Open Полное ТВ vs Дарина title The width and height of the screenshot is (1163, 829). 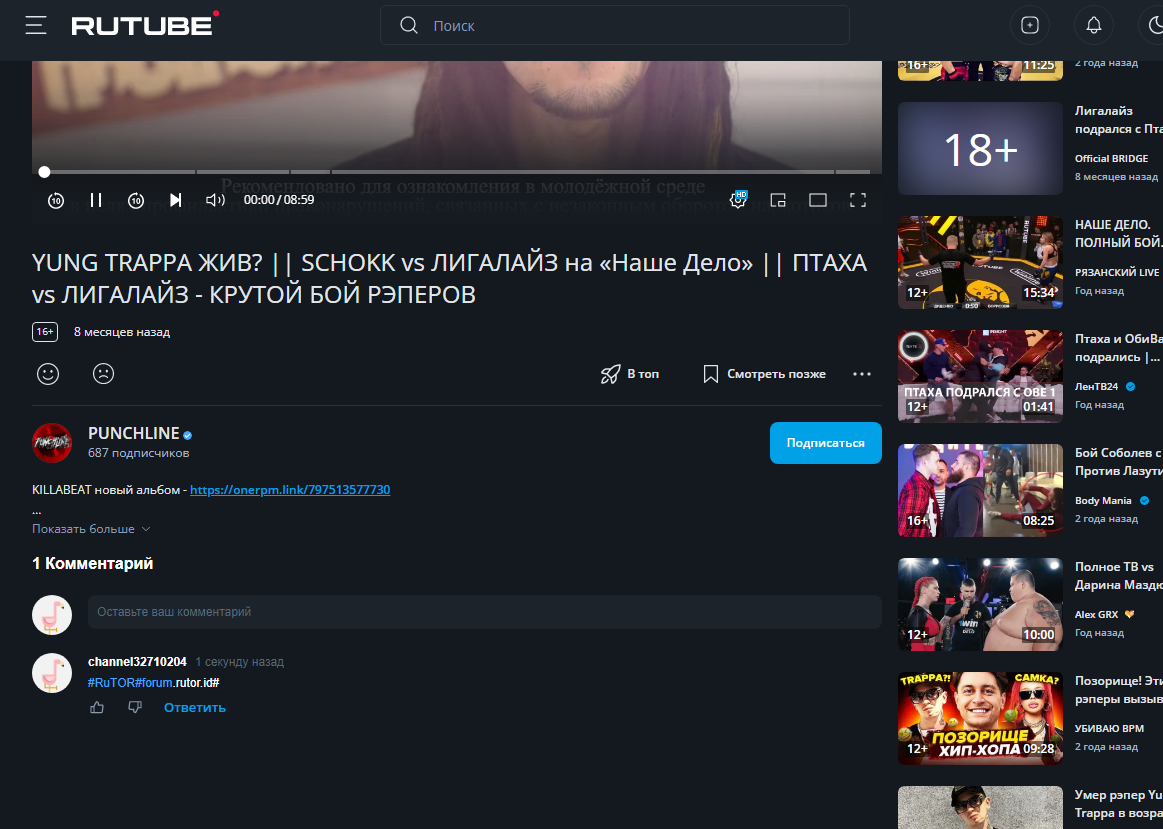click(x=1118, y=576)
